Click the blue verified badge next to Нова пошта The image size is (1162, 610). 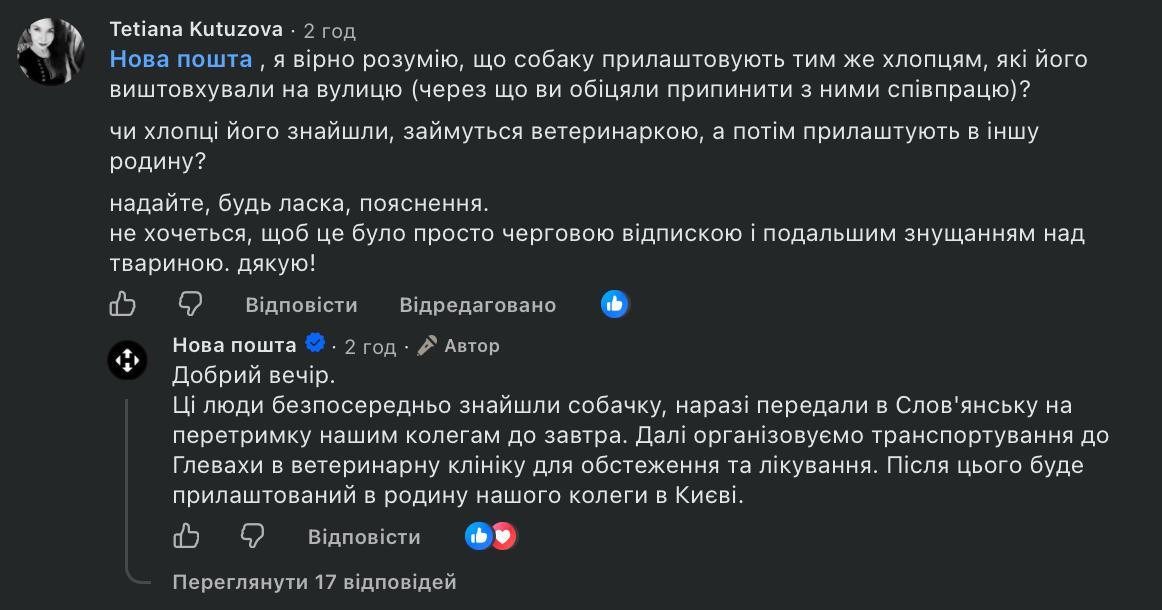click(315, 343)
